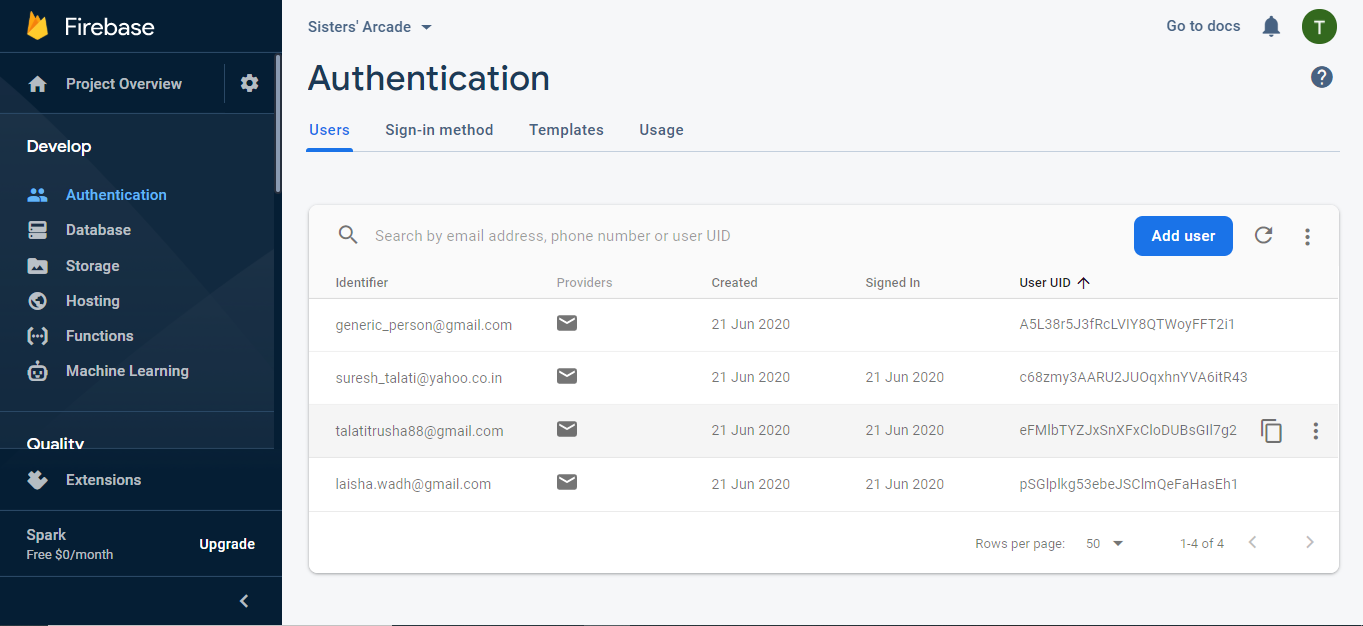1363x626 pixels.
Task: Select suresh_talati@yahoo.co.in identifier
Action: coord(419,378)
